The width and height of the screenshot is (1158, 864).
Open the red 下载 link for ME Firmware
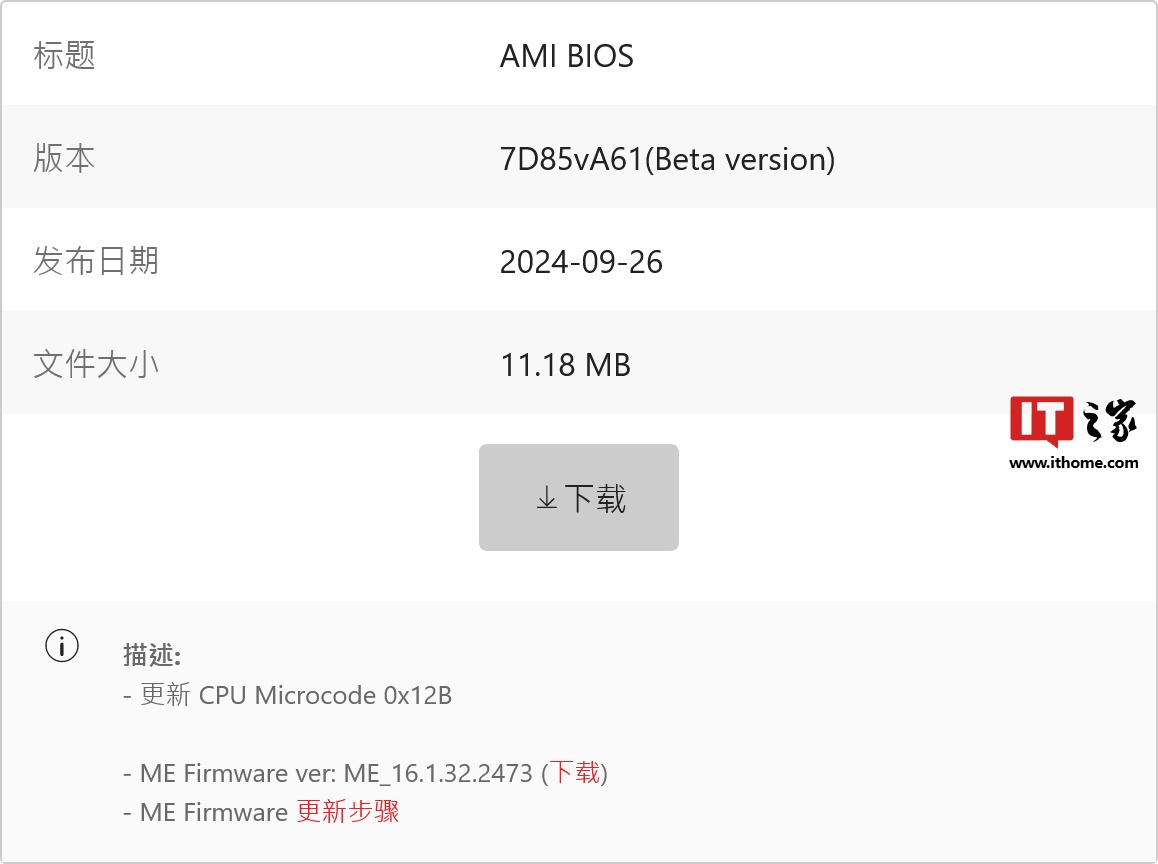575,772
